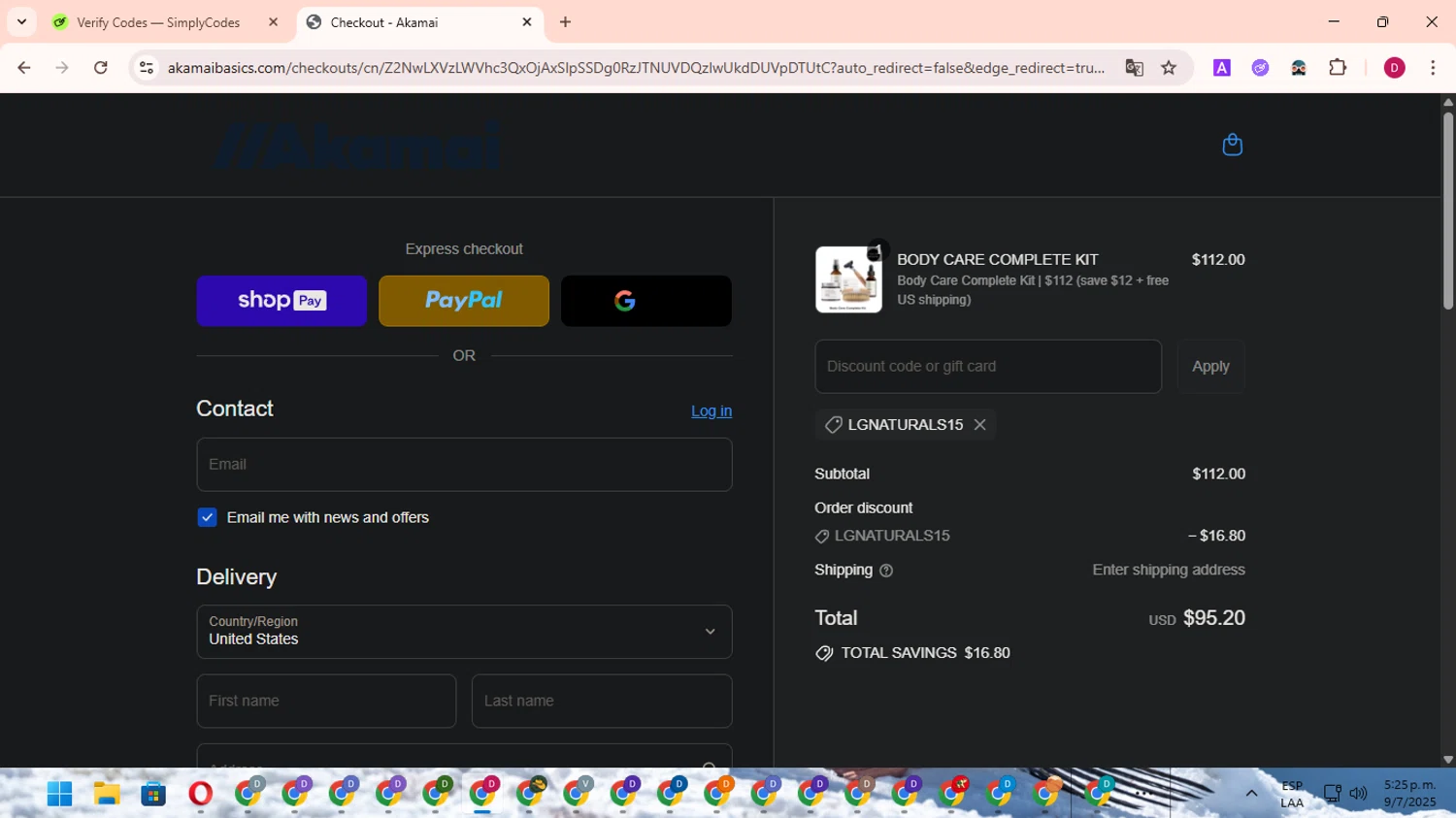Viewport: 1456px width, 818px height.
Task: Click the '– $16.80' discount amount
Action: pyautogui.click(x=1216, y=536)
